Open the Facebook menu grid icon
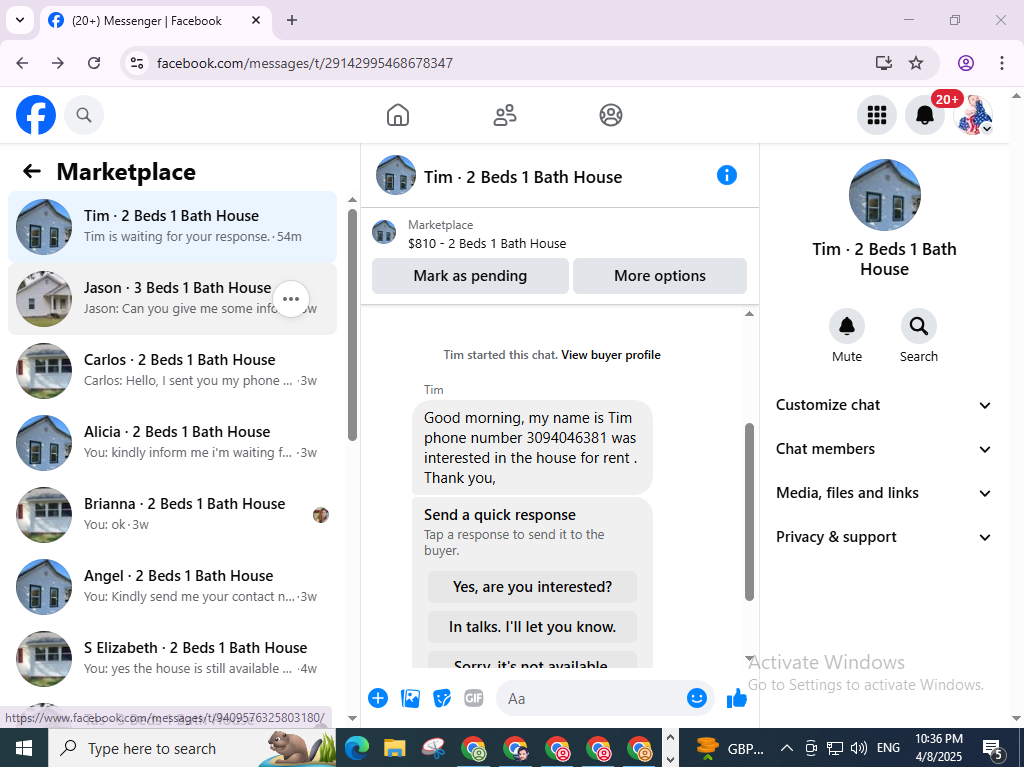Image resolution: width=1024 pixels, height=767 pixels. click(876, 115)
